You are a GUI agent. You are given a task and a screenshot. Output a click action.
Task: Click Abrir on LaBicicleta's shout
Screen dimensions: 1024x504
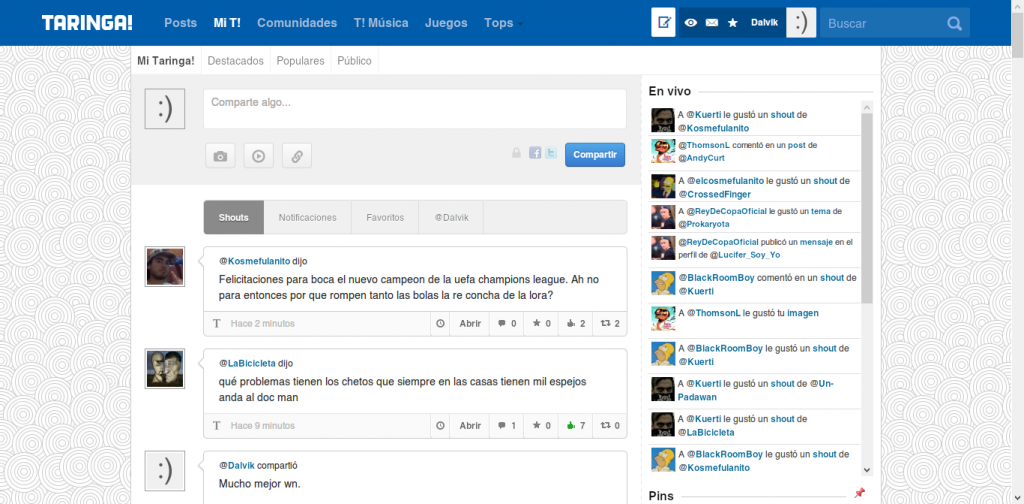tap(470, 426)
